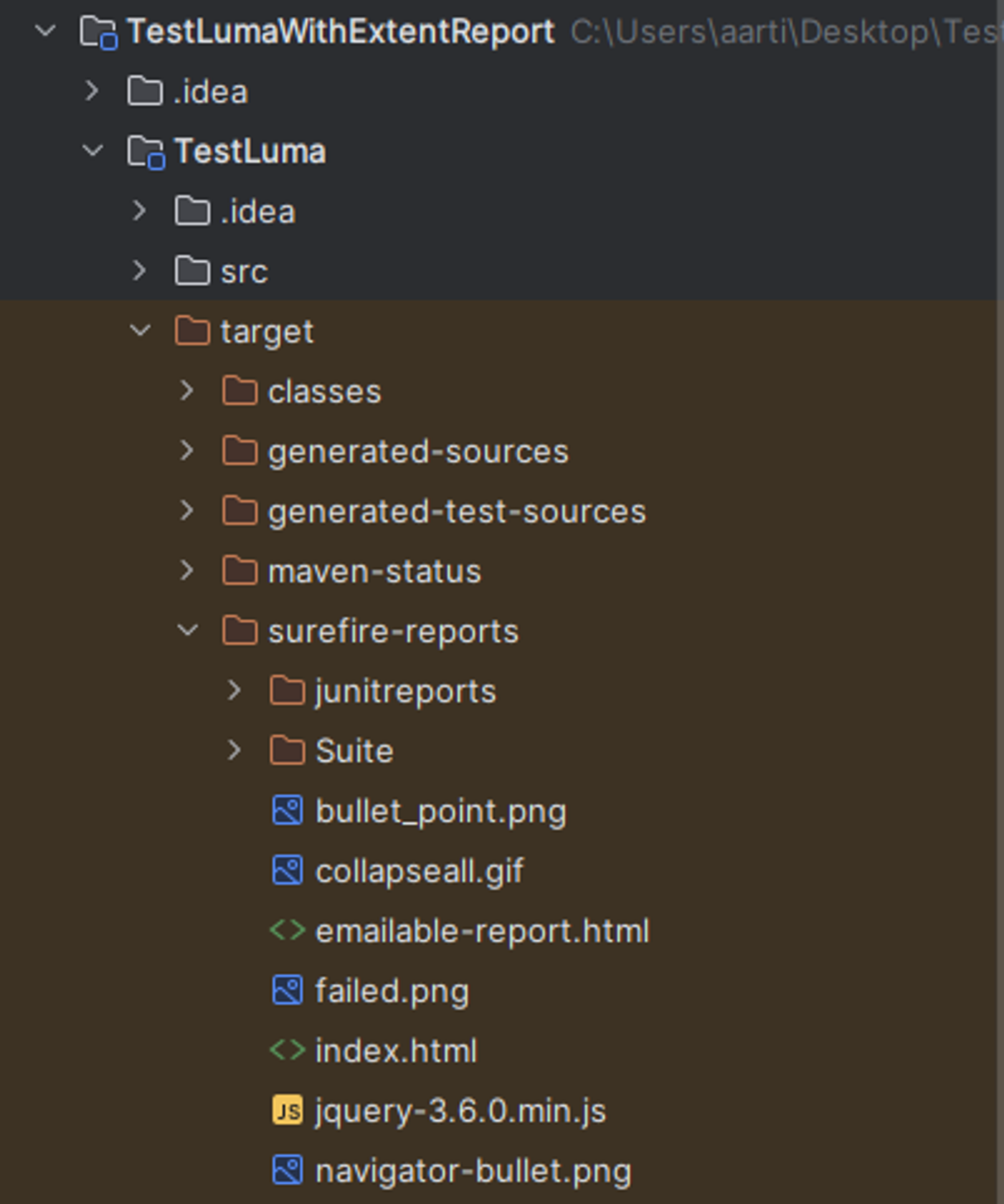Expand the junitreports folder
Viewport: 1004px width, 1204px height.
[235, 691]
